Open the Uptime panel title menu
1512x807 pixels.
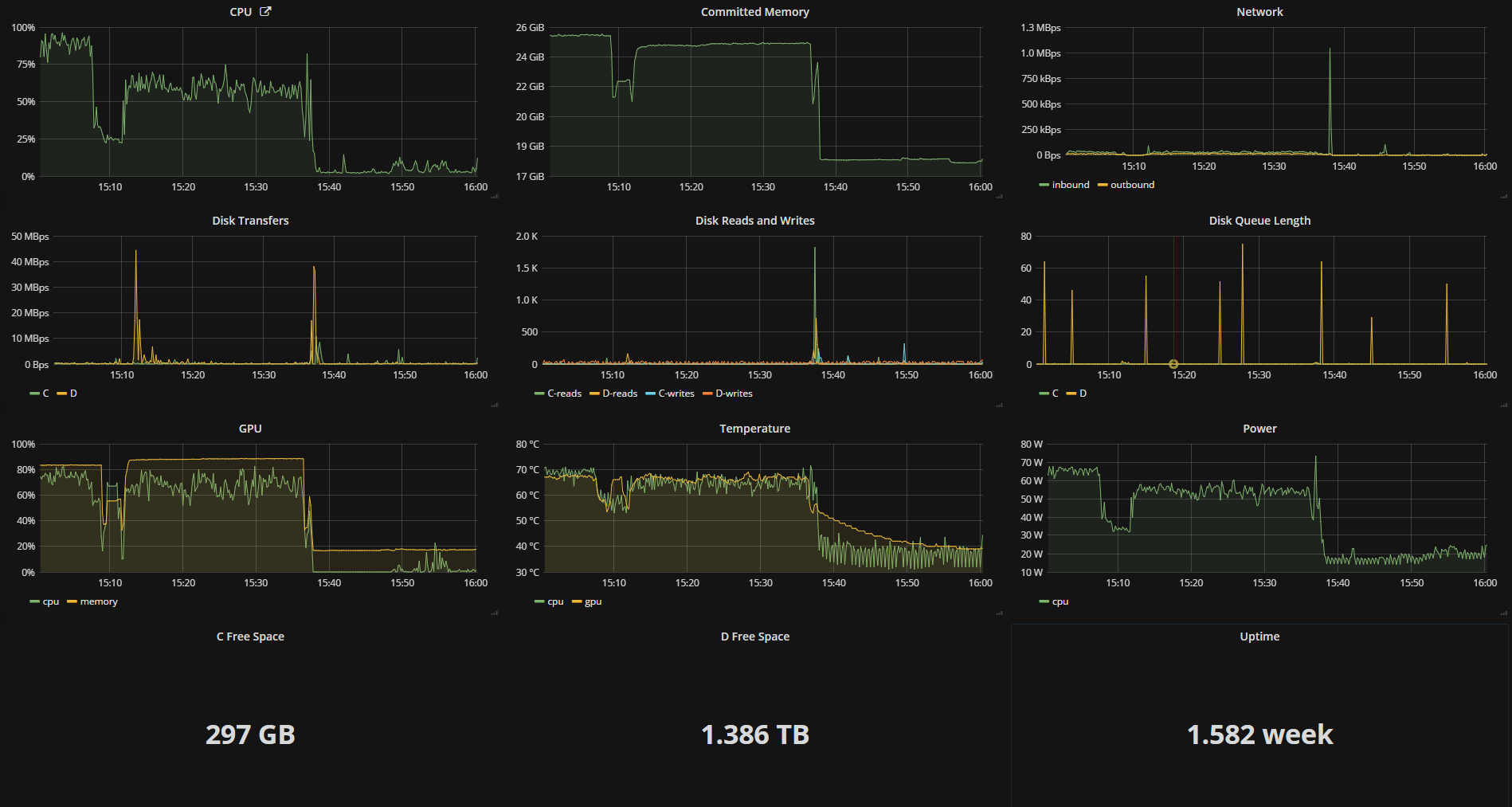pos(1259,637)
